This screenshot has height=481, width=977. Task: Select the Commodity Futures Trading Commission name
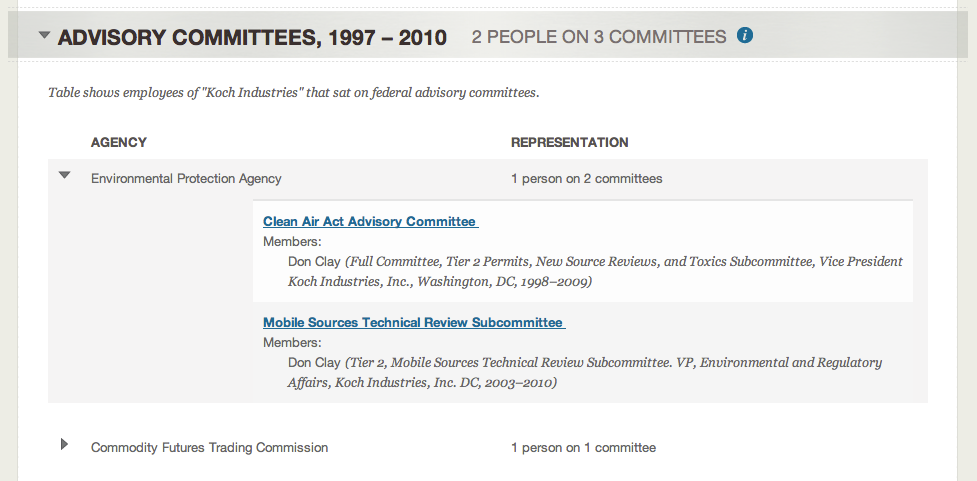209,447
